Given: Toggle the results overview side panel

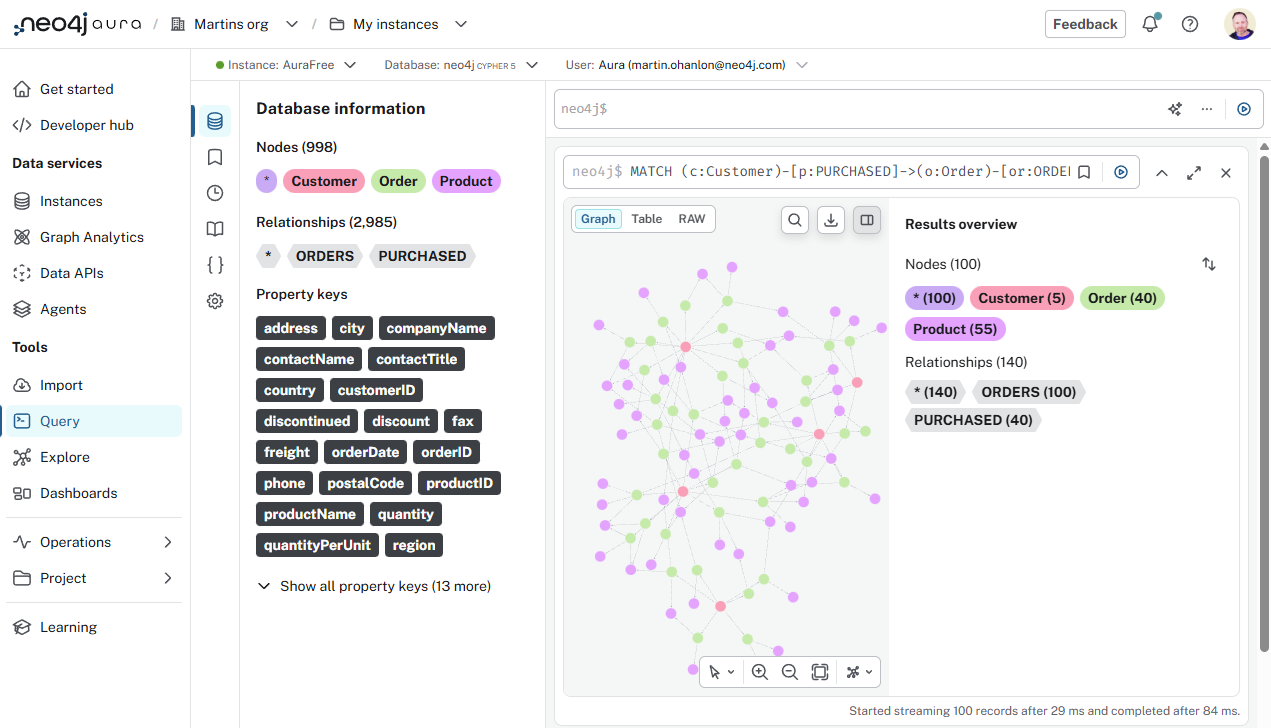Looking at the screenshot, I should tap(866, 219).
